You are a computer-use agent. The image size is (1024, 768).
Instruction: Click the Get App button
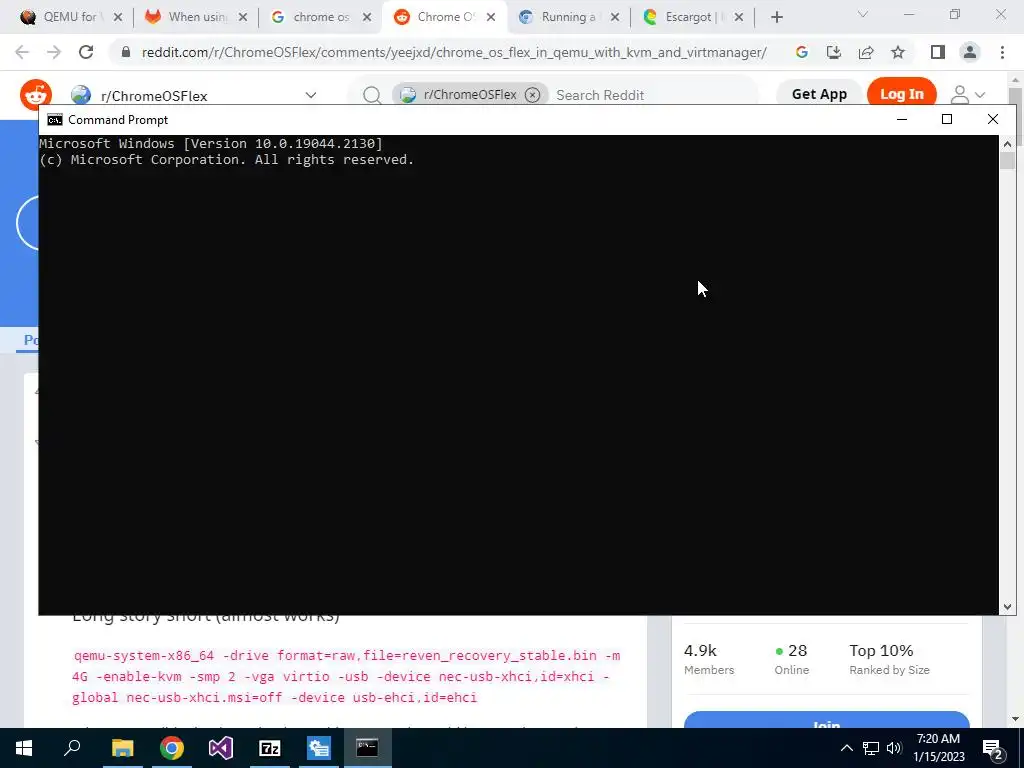click(819, 94)
